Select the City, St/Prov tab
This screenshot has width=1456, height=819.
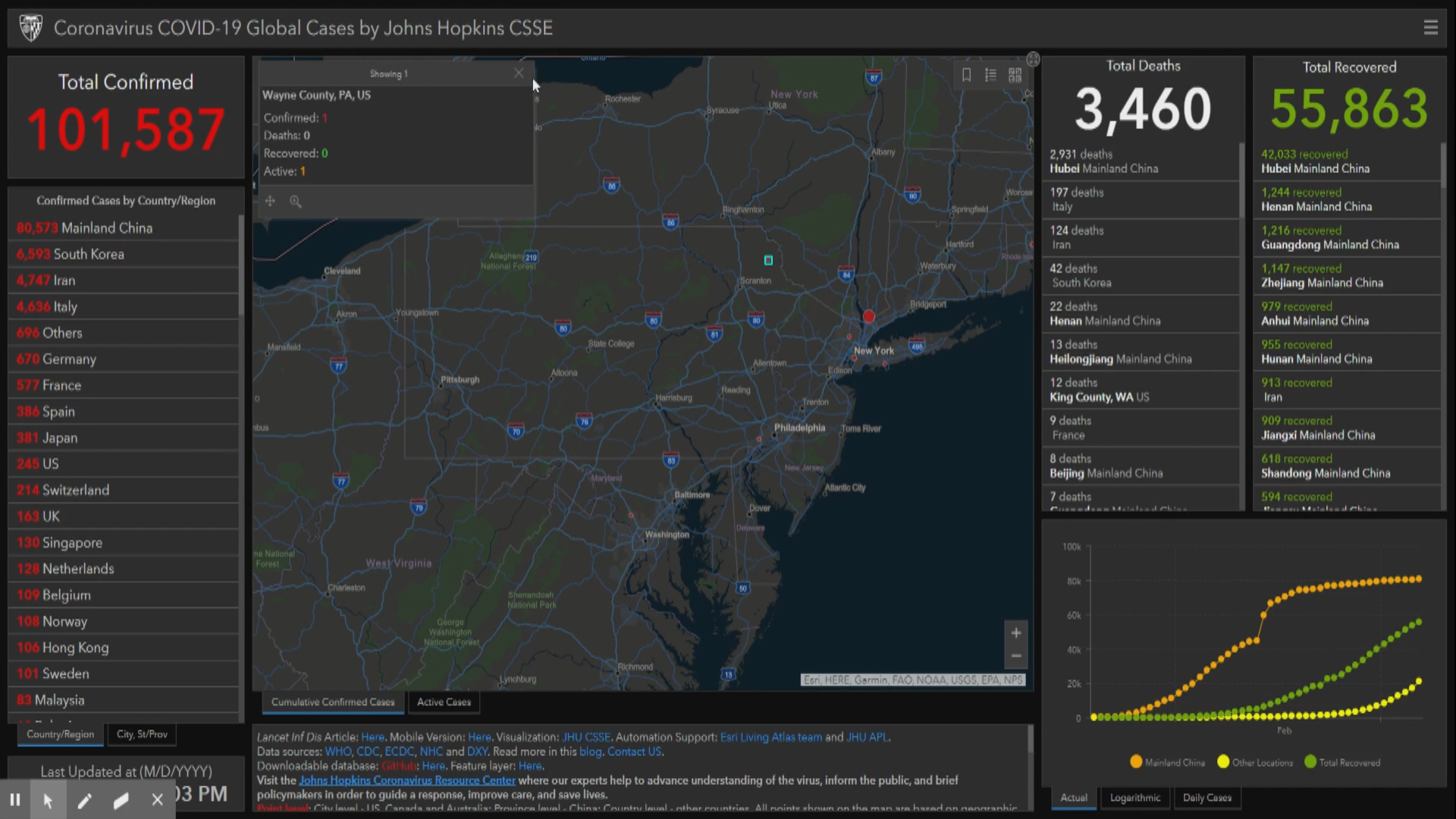142,734
